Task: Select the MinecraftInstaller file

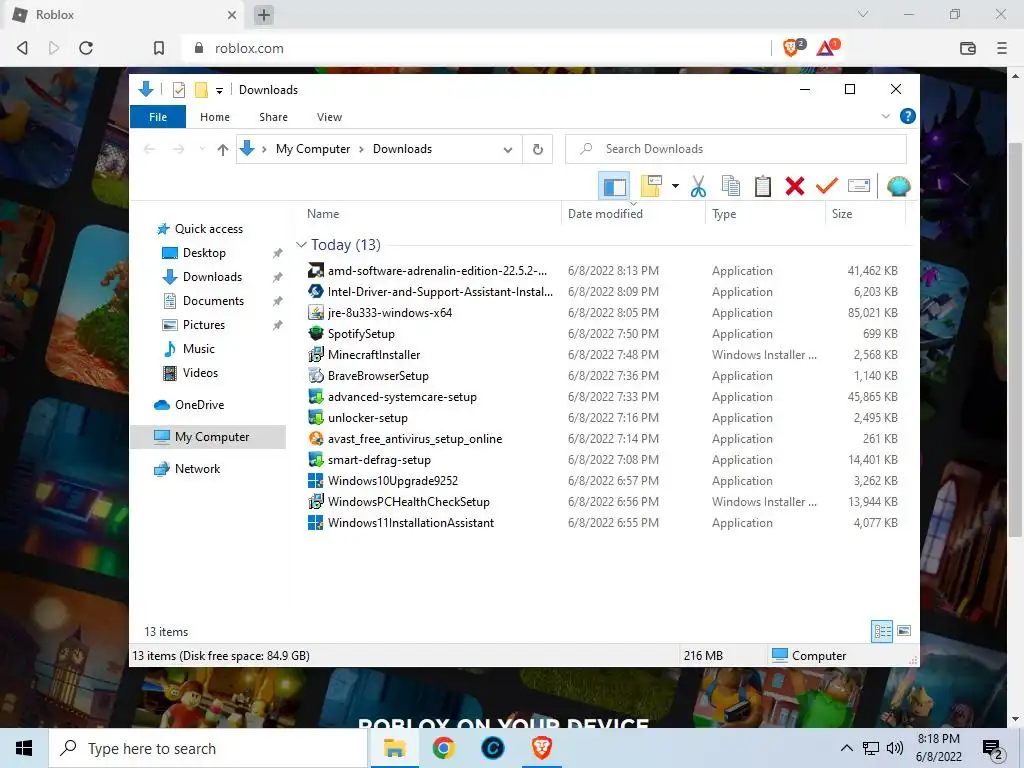Action: [374, 355]
